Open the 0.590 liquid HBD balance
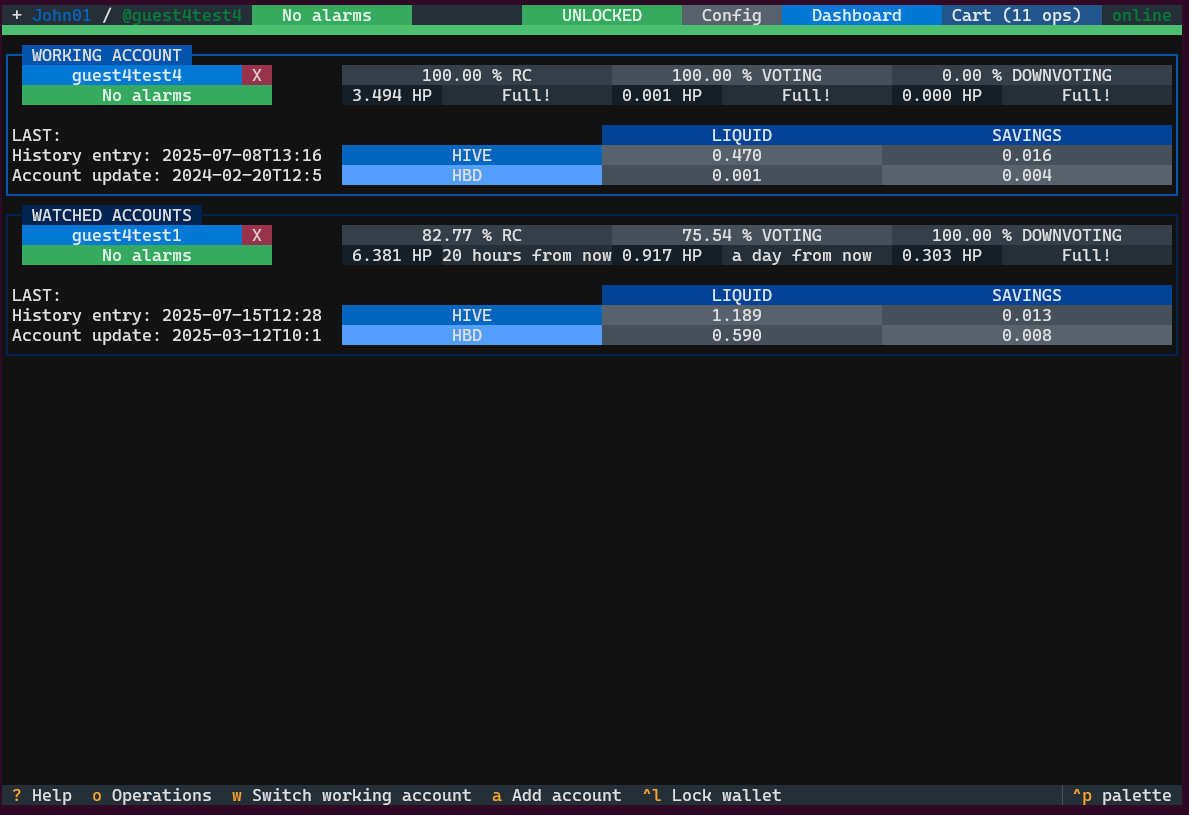The image size is (1189, 815). [x=742, y=335]
